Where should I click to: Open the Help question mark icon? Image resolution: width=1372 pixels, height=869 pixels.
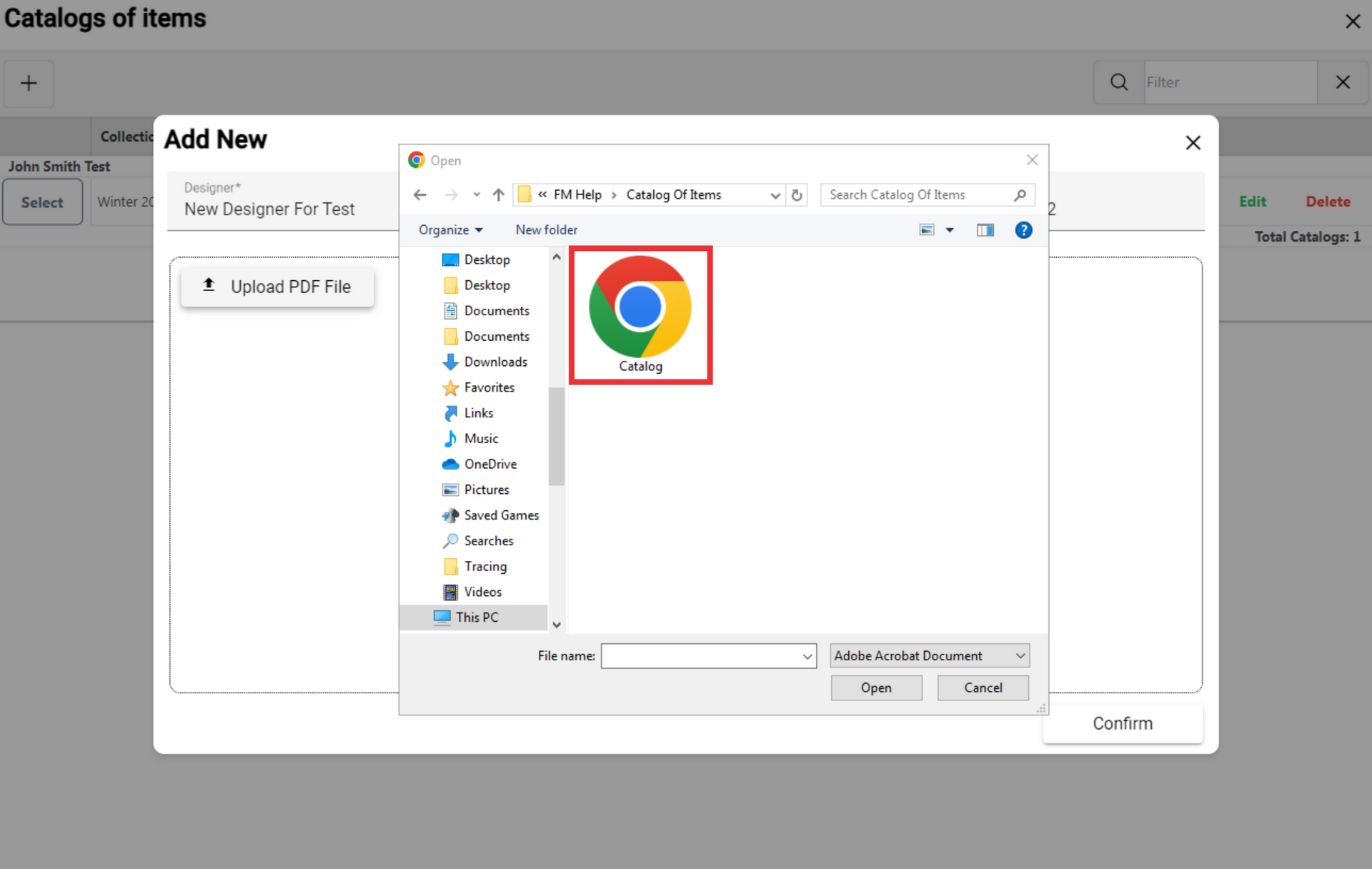[1023, 229]
